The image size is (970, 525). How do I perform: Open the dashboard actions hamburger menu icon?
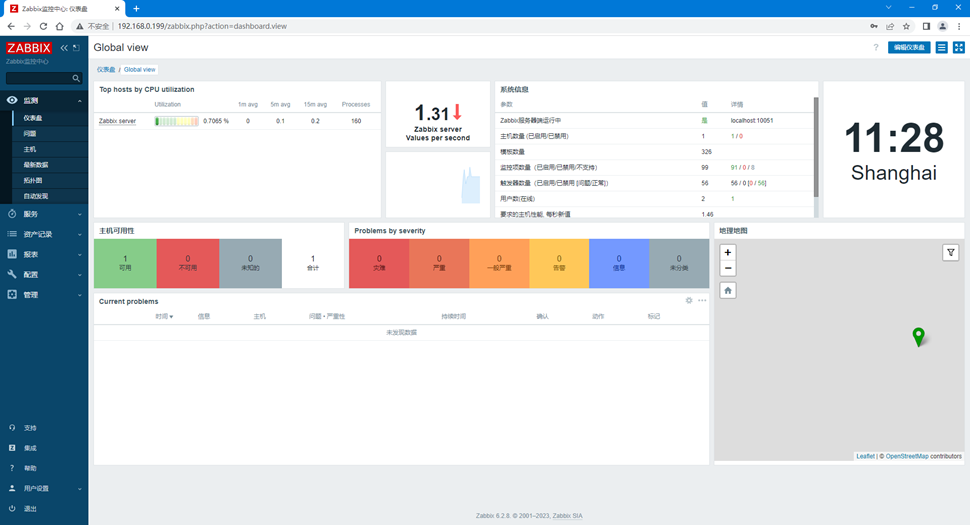(942, 48)
